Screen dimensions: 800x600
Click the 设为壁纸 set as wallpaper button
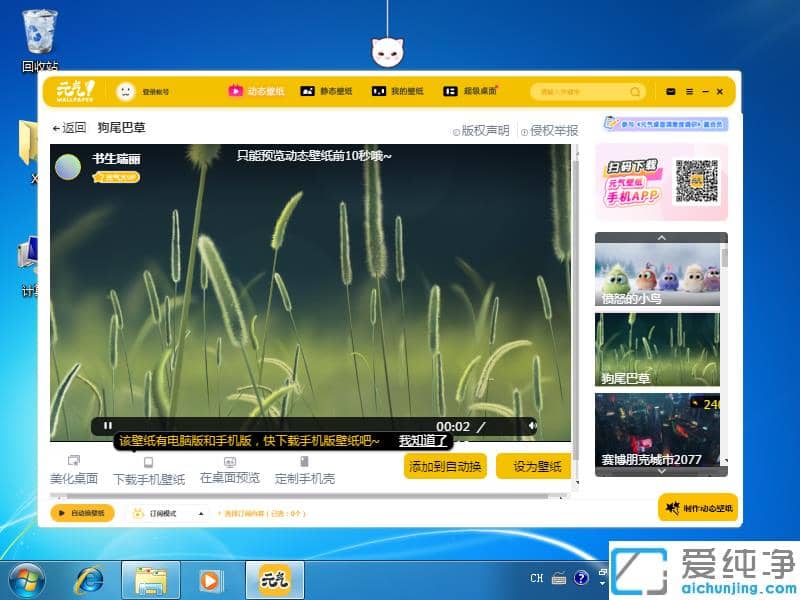[534, 466]
